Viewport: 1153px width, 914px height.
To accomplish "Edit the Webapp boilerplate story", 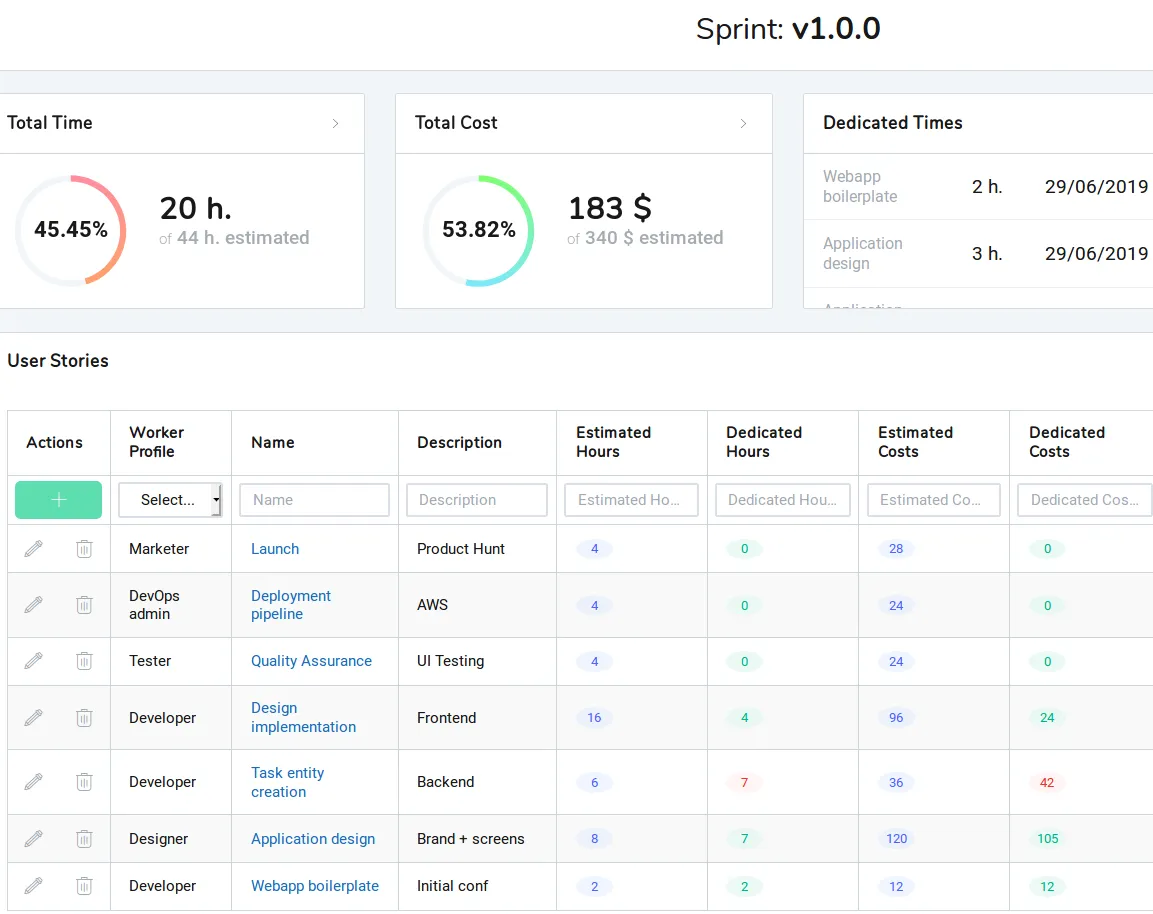I will point(33,886).
